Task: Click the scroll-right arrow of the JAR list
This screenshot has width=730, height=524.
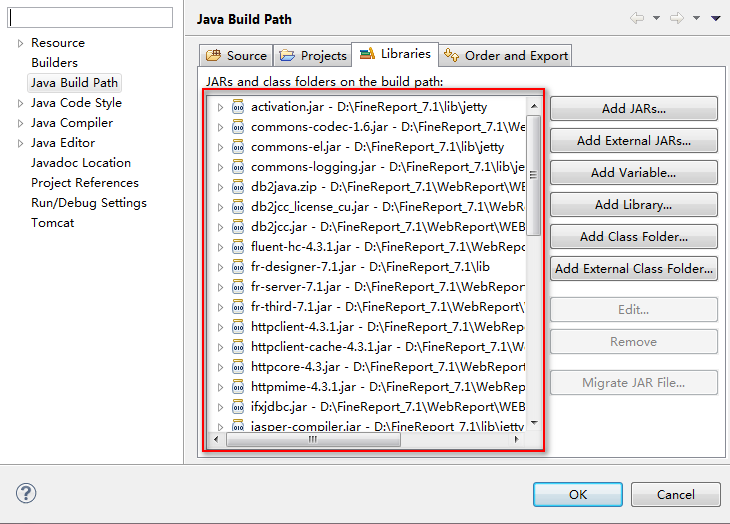Action: coord(516,439)
